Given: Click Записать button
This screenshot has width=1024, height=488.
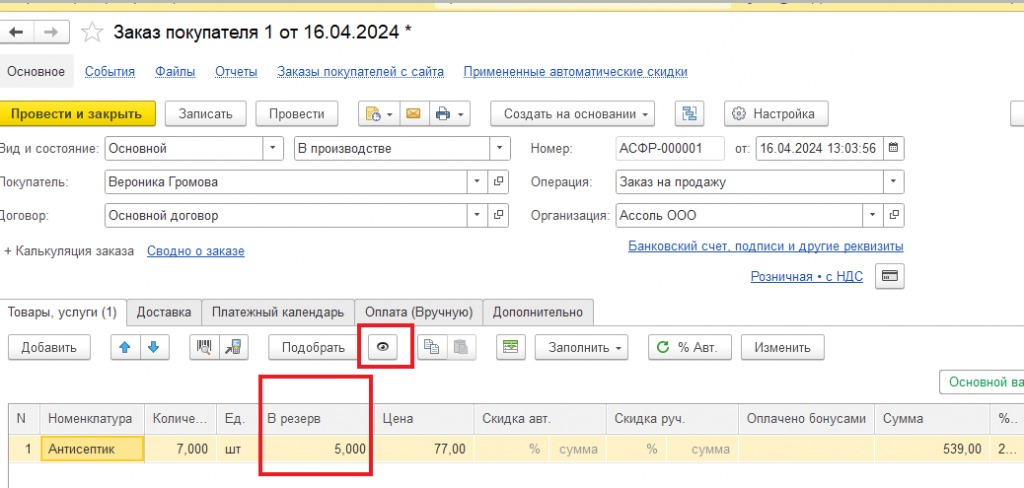Looking at the screenshot, I should tap(206, 114).
